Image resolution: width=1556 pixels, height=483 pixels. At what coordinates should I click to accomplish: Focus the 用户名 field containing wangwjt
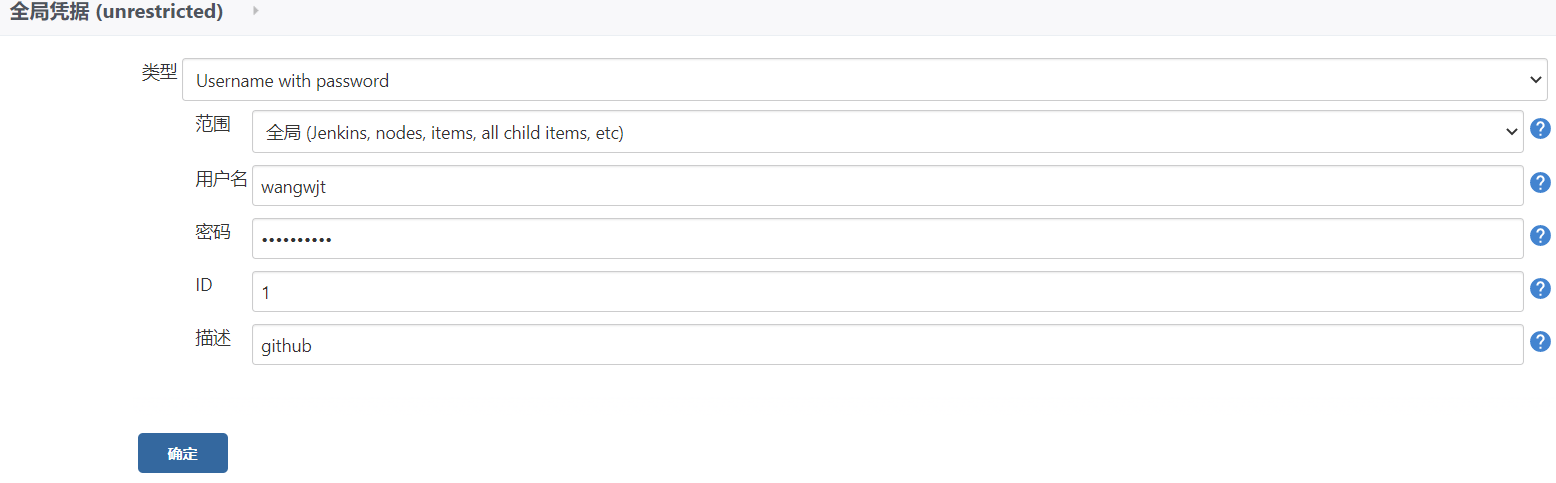tap(888, 185)
